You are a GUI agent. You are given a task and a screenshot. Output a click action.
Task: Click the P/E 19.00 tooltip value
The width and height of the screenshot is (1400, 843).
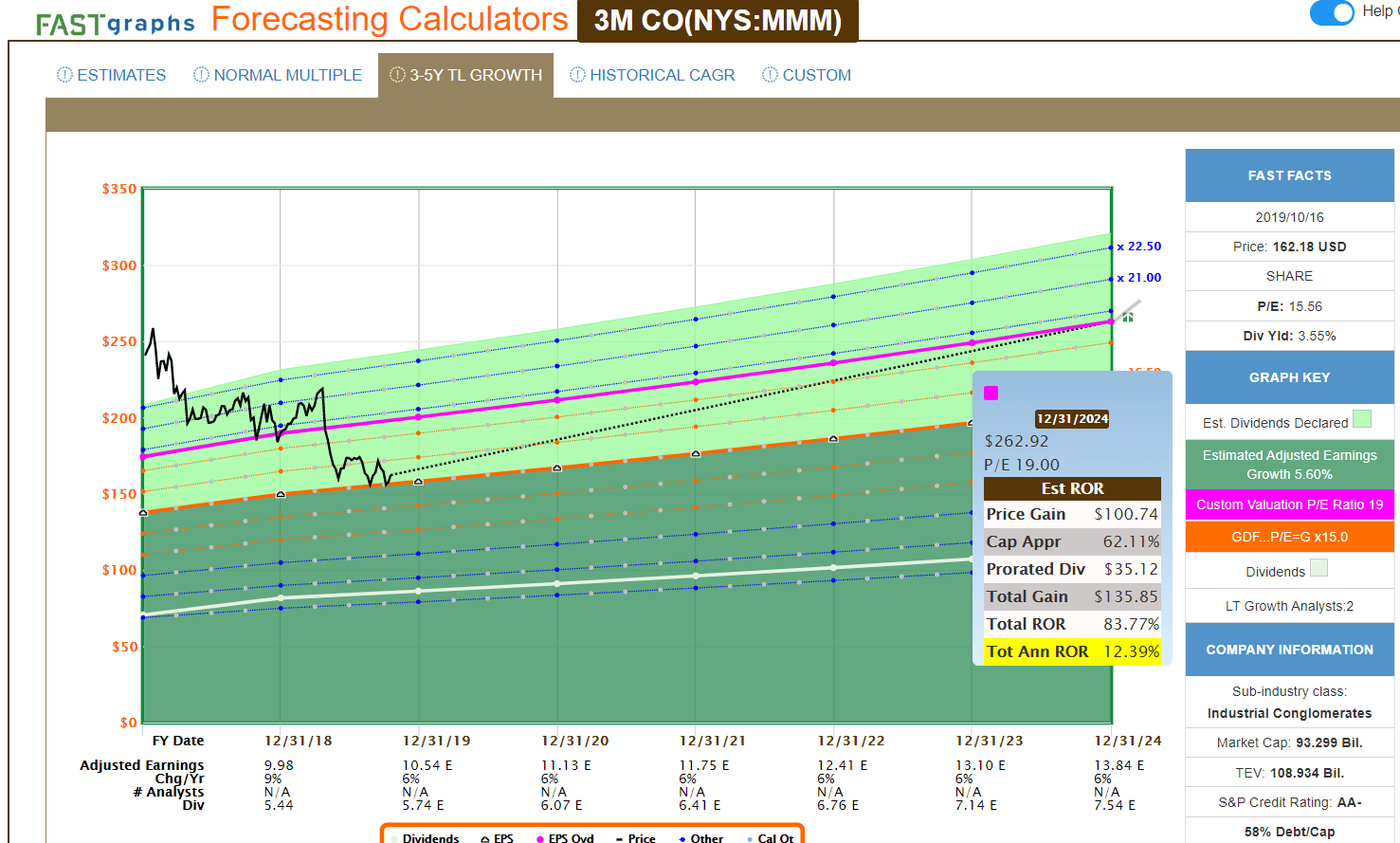point(1022,465)
